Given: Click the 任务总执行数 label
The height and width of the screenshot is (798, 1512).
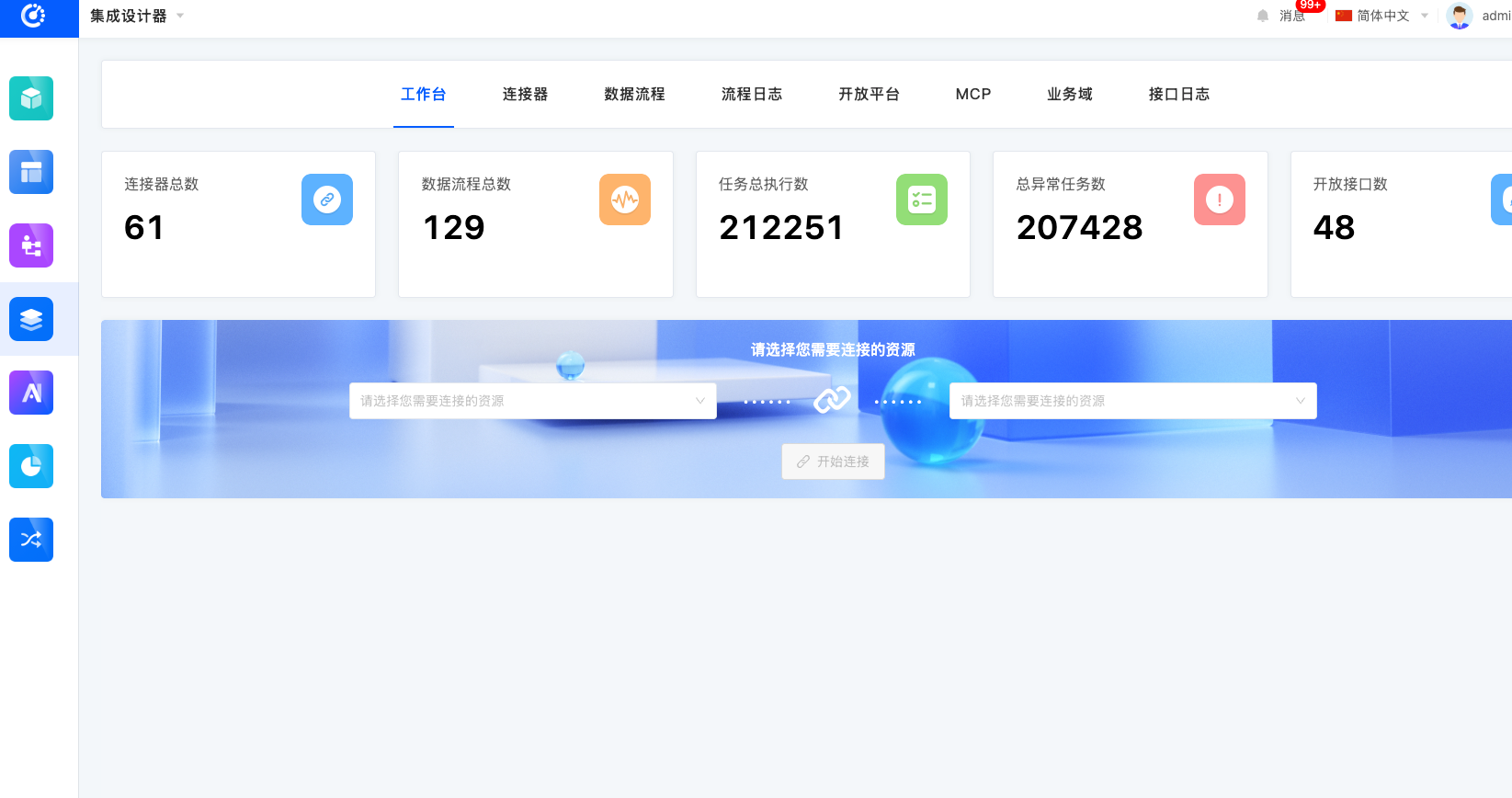Looking at the screenshot, I should point(764,184).
